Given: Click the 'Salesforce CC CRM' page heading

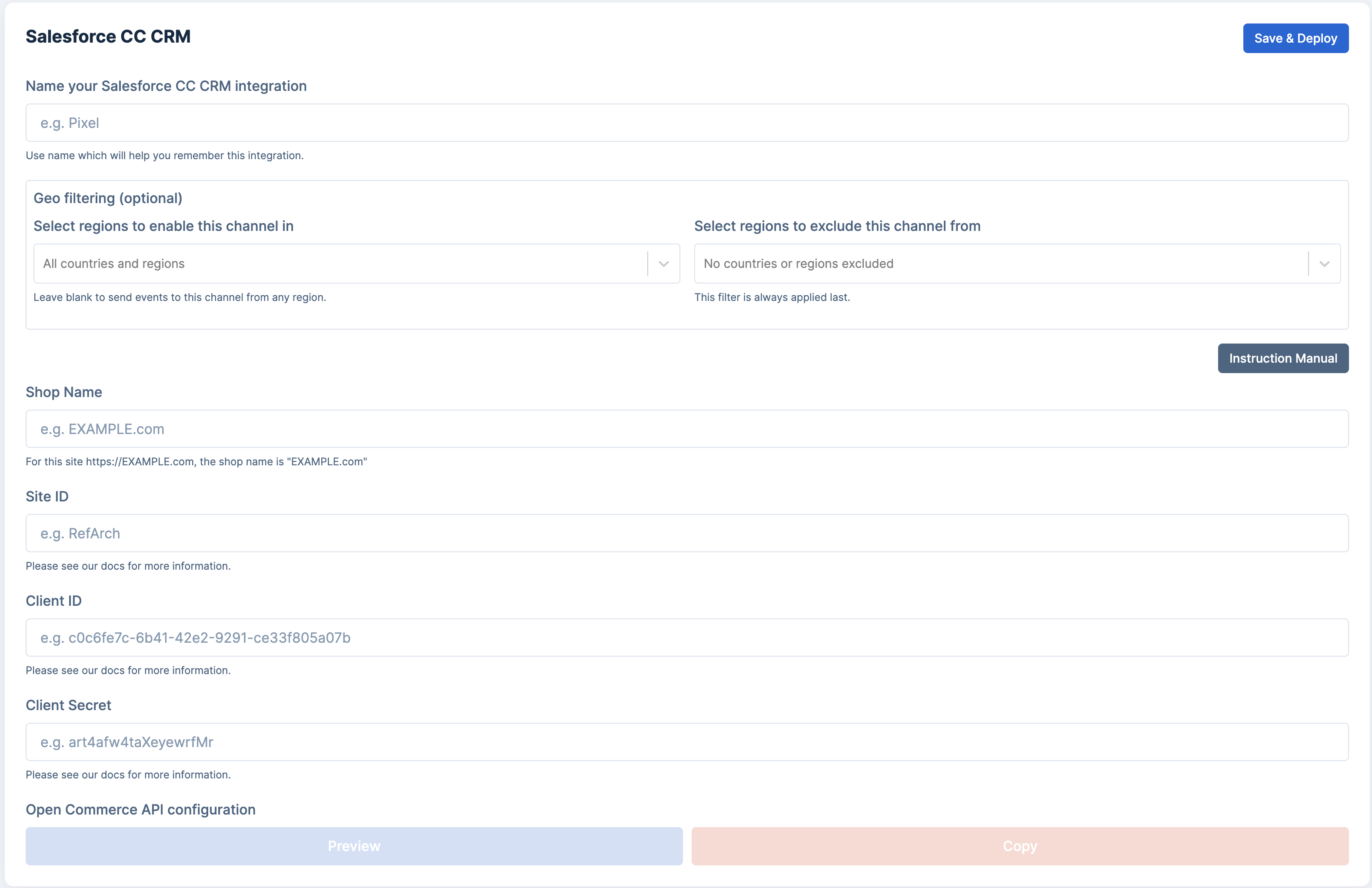Looking at the screenshot, I should pos(108,37).
